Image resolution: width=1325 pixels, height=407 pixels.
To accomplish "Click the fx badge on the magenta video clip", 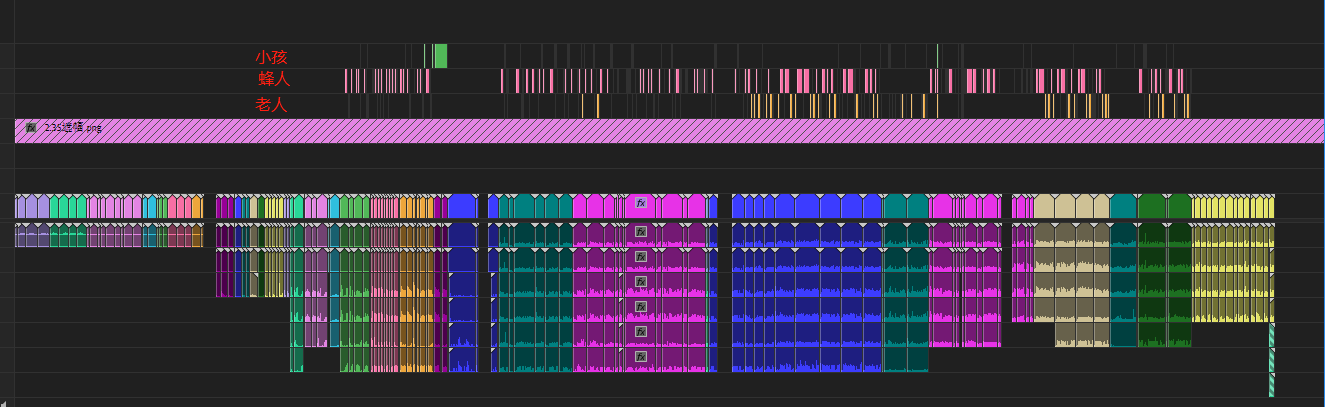I will point(641,203).
